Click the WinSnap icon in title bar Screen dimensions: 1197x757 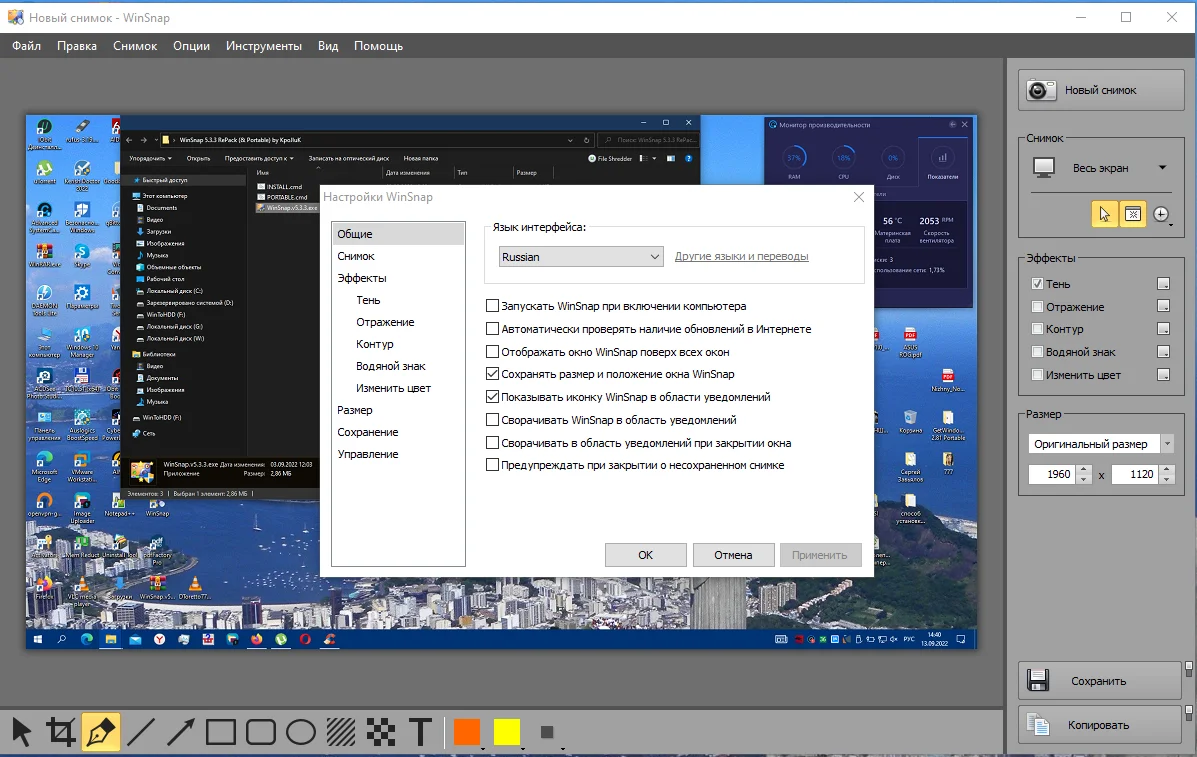pos(15,17)
